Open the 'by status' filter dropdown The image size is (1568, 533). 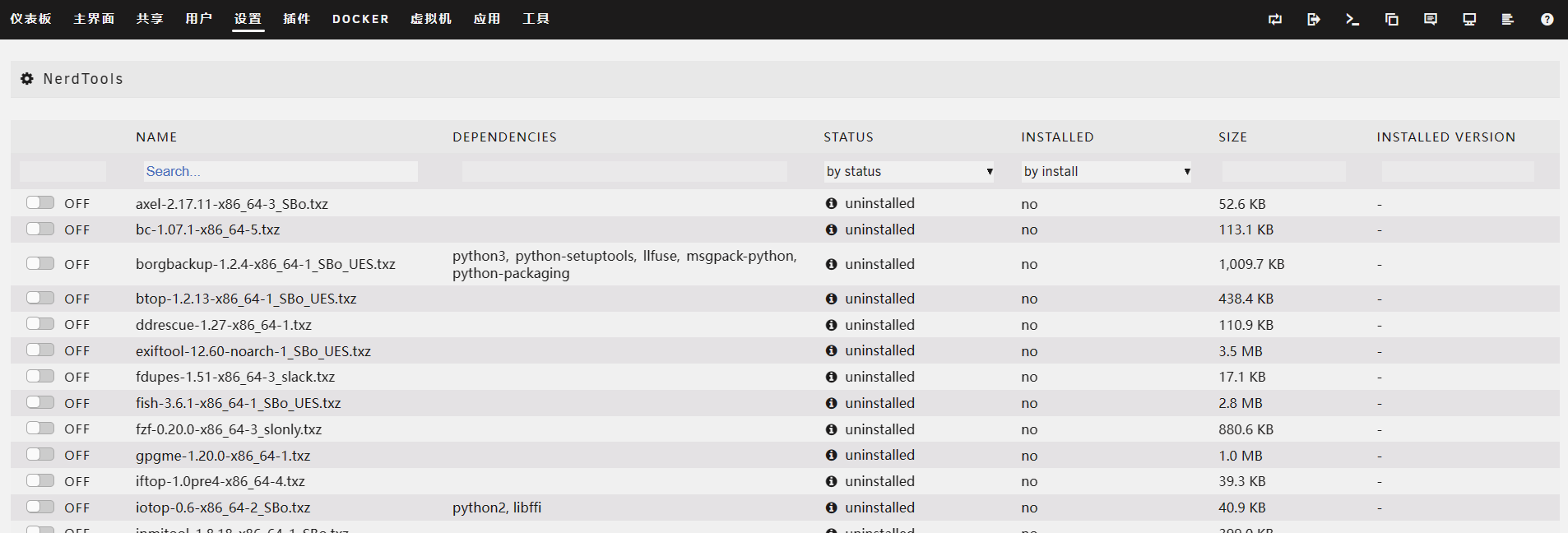[x=909, y=171]
